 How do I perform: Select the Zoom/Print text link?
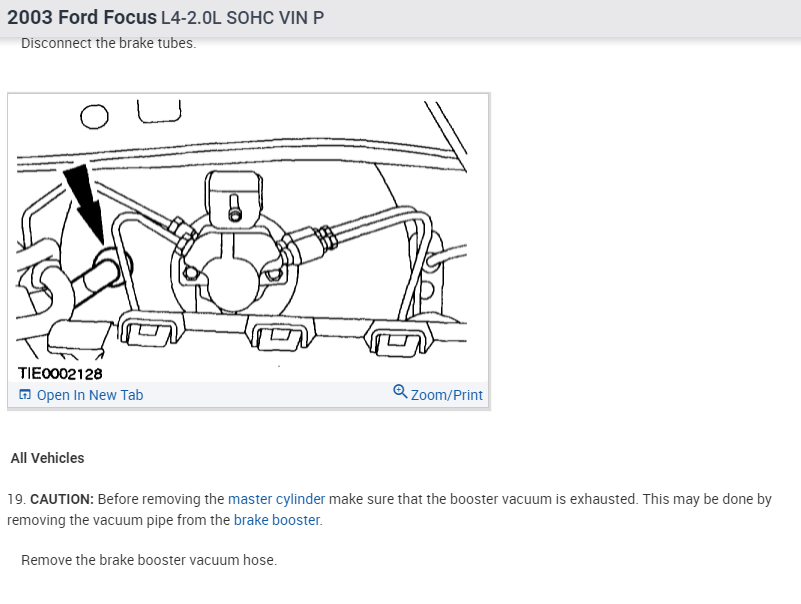click(x=447, y=395)
